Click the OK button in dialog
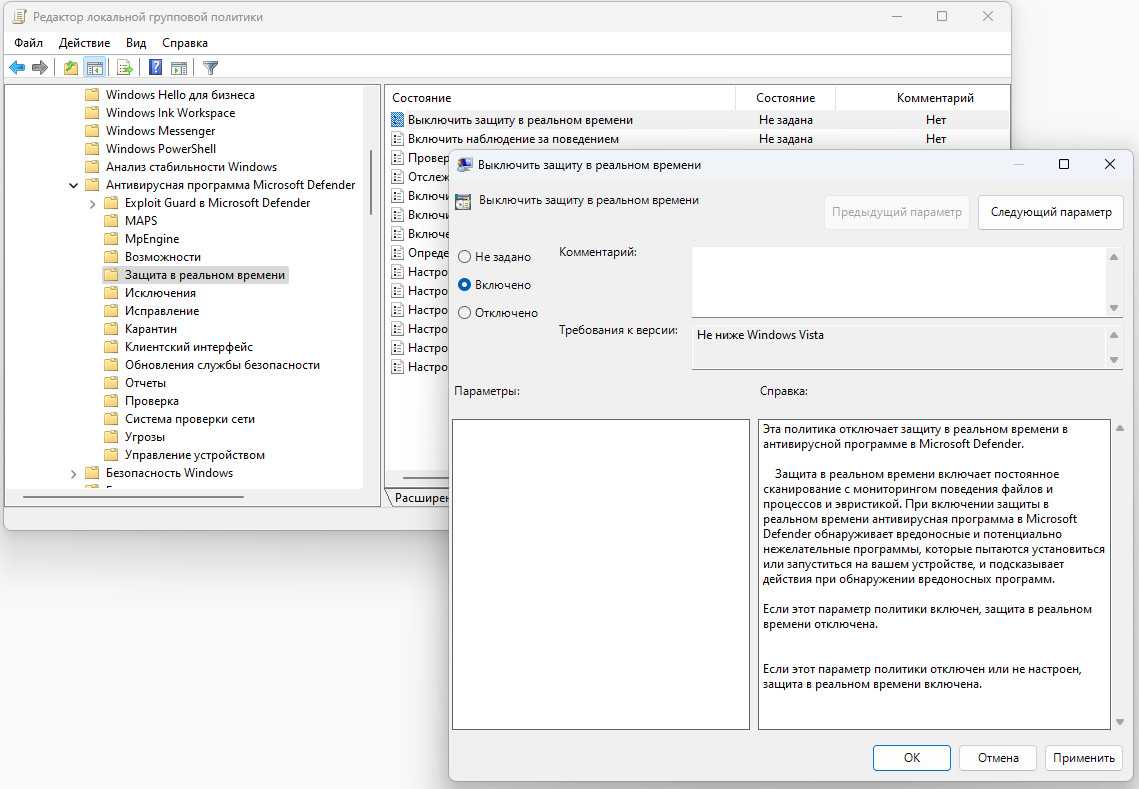This screenshot has height=789, width=1139. point(912,758)
